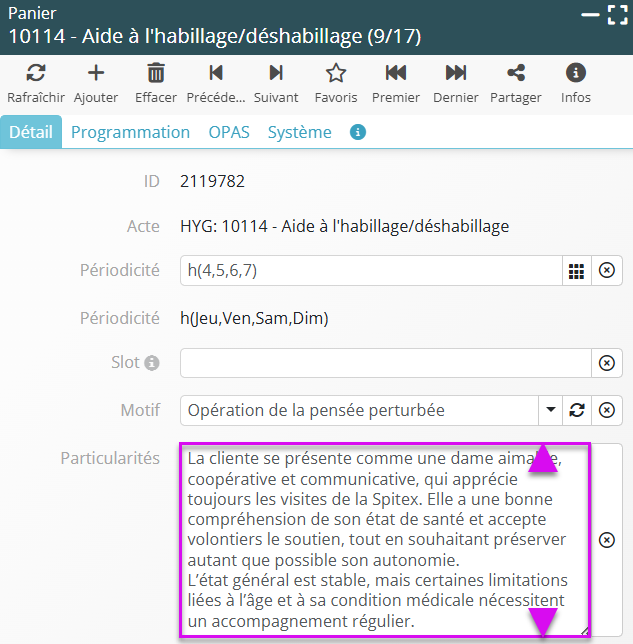Click the Rafraîchir refresh icon
The image size is (633, 644).
click(35, 73)
